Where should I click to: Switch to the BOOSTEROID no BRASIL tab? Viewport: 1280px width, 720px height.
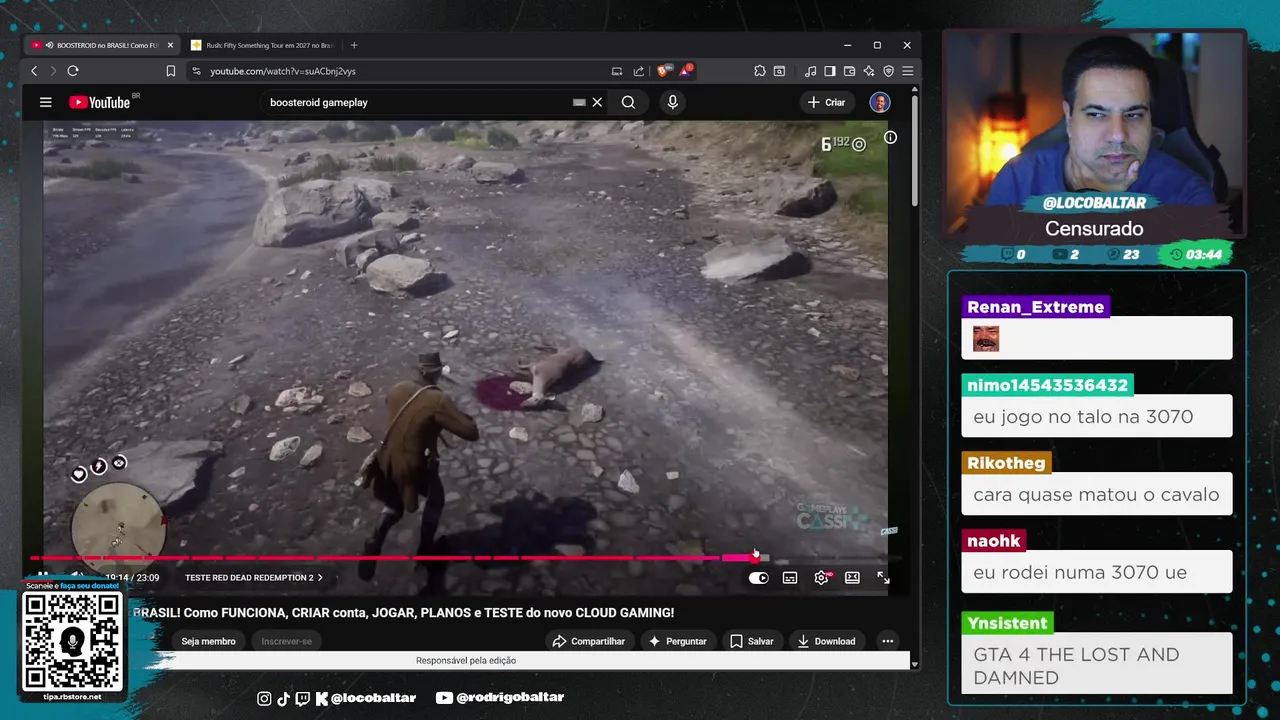pyautogui.click(x=102, y=45)
